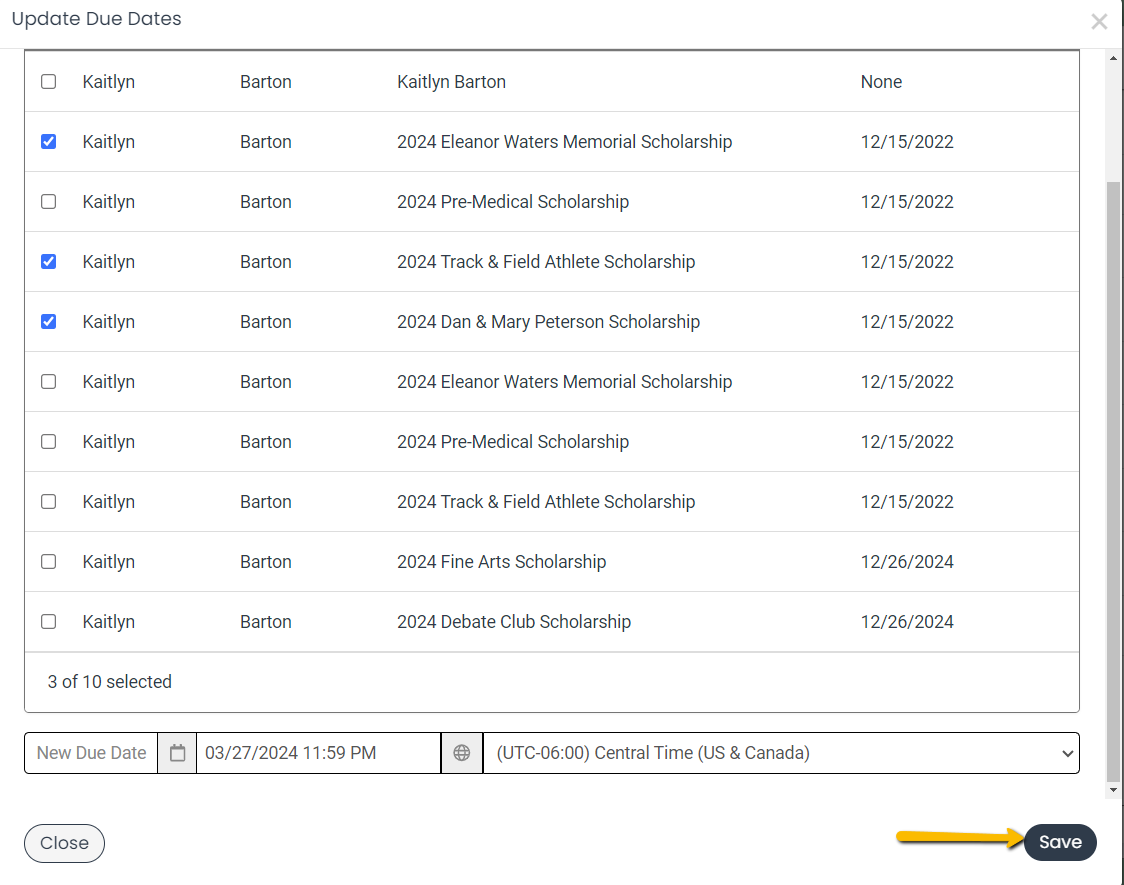Click the 03/27/2024 11:59 PM date field
This screenshot has height=885, width=1124.
318,753
